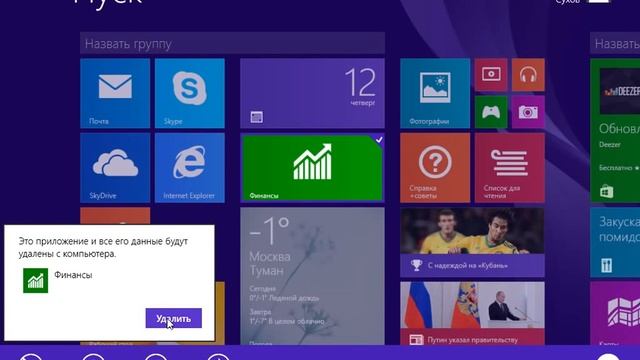Select the green Финансы tile
Screen dimensions: 640x360
312,168
